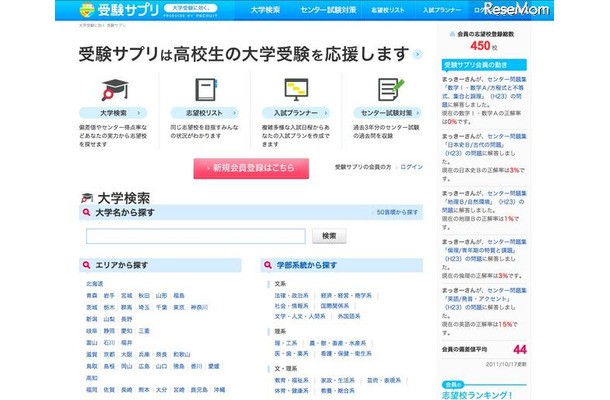Select 京都 in the area list
The height and width of the screenshot is (400, 610).
(x=109, y=354)
